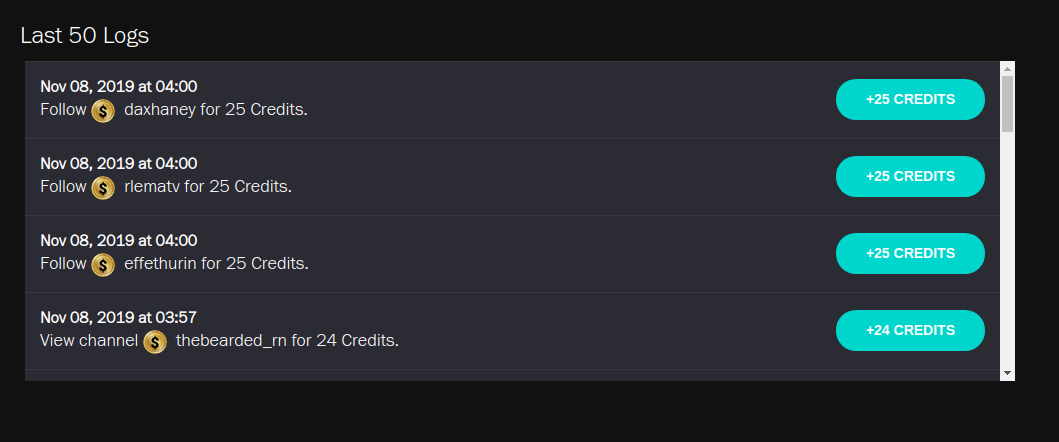The height and width of the screenshot is (442, 1059).
Task: Click the scrollbar down arrow in logs
Action: tap(1007, 373)
